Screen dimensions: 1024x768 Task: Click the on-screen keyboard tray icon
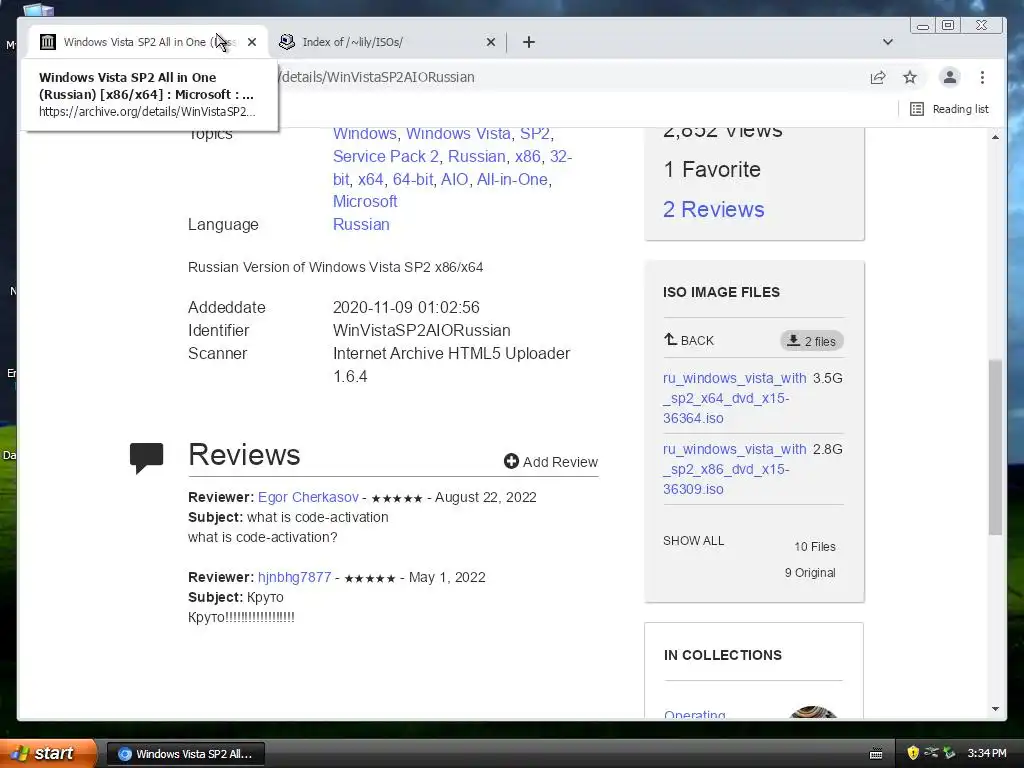click(x=876, y=754)
